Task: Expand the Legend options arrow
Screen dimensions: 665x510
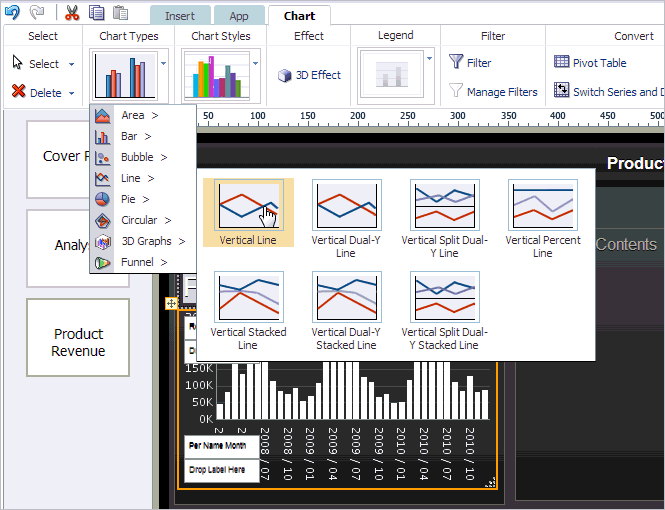Action: point(429,59)
